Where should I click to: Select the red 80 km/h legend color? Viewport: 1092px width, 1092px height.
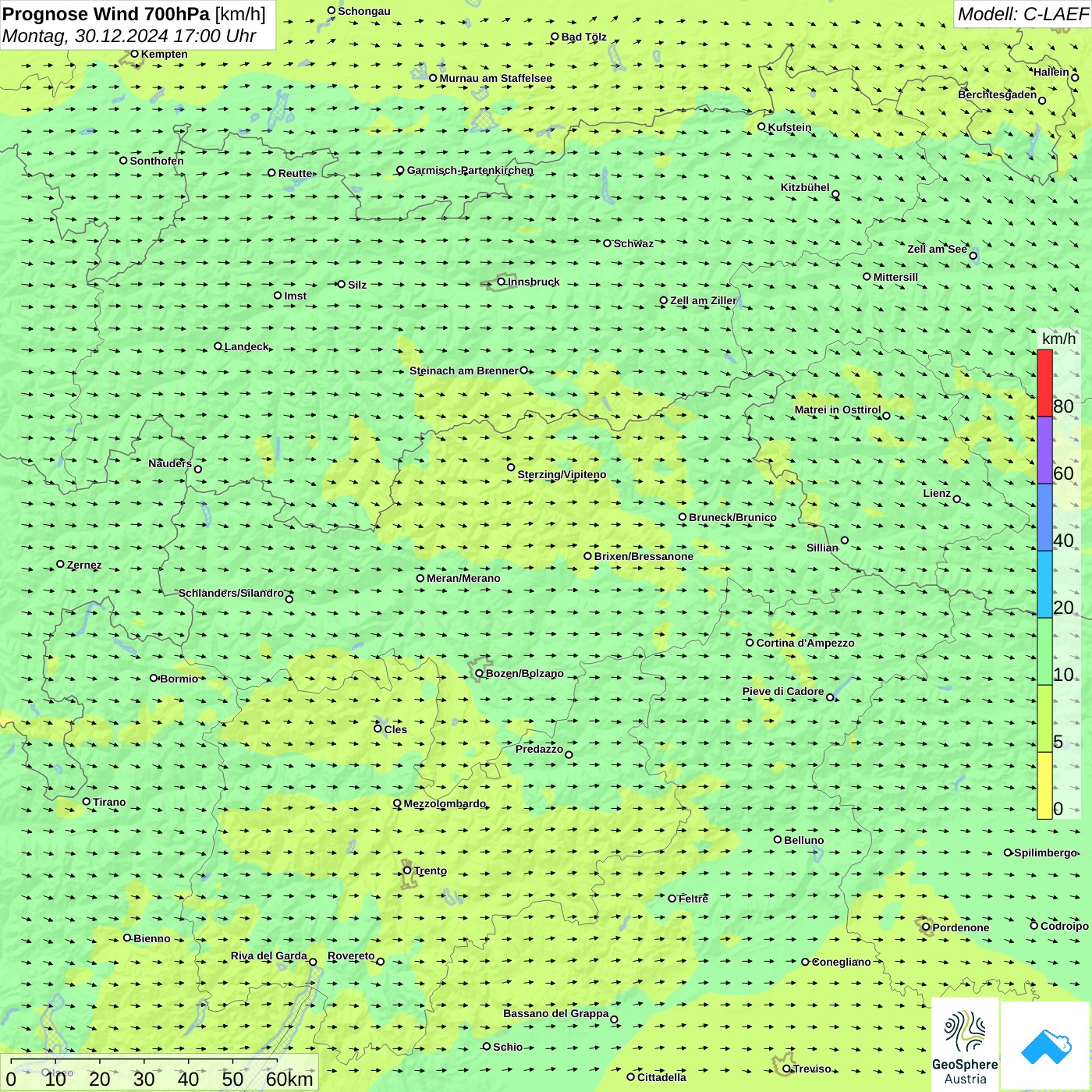[x=1044, y=383]
